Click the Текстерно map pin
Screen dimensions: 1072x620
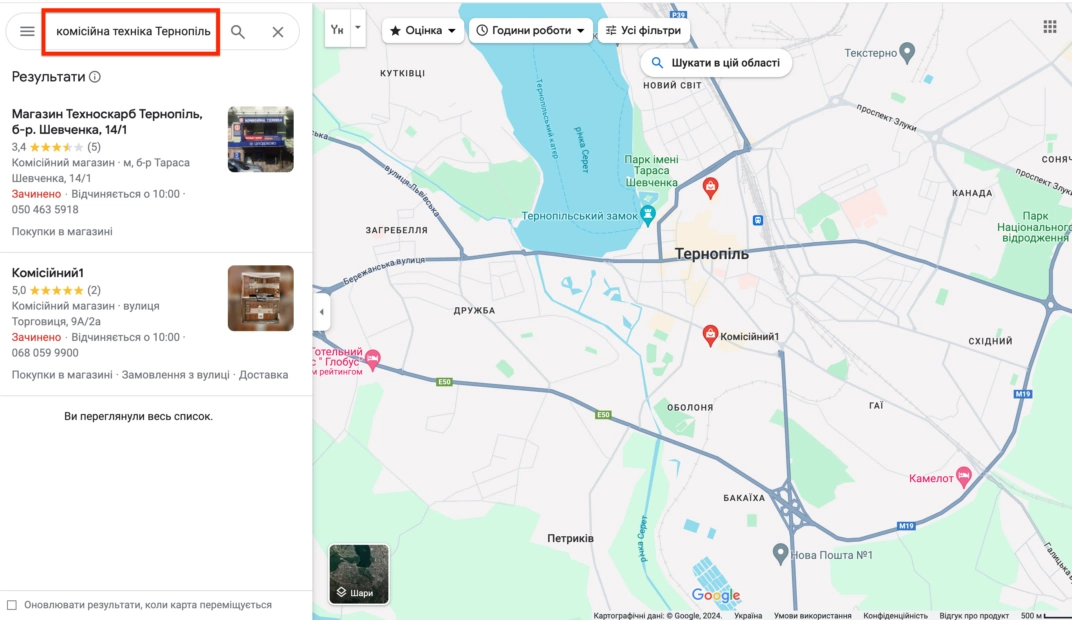click(907, 53)
